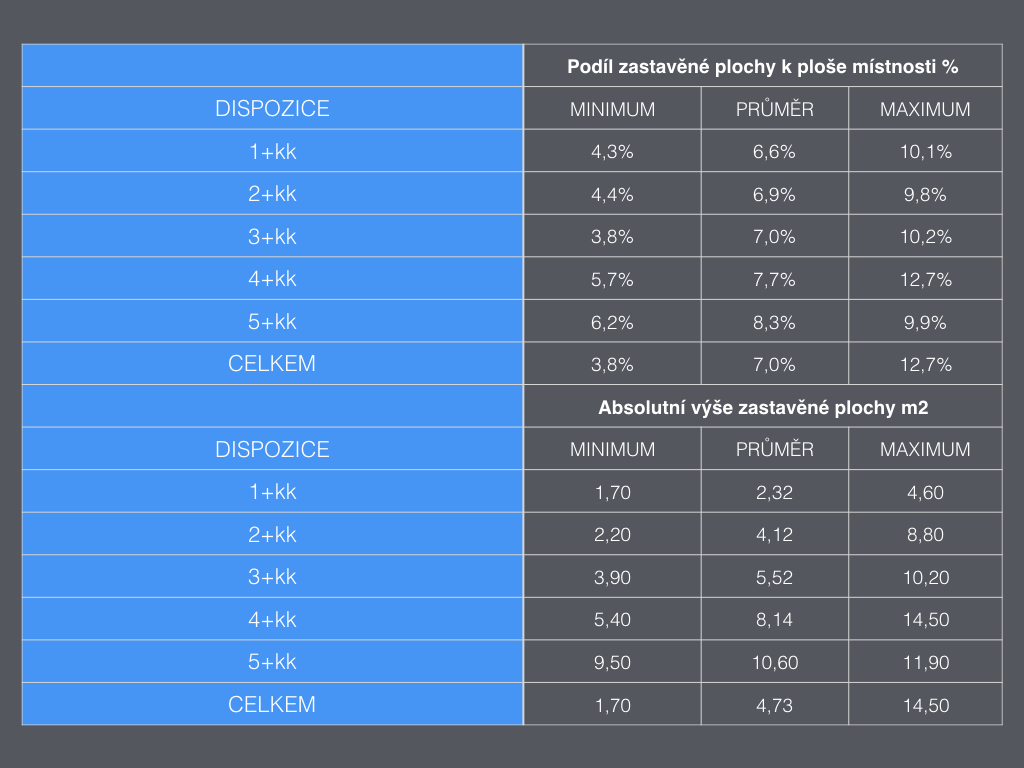Click the cell with value 5,52
The width and height of the screenshot is (1024, 768).
(774, 578)
